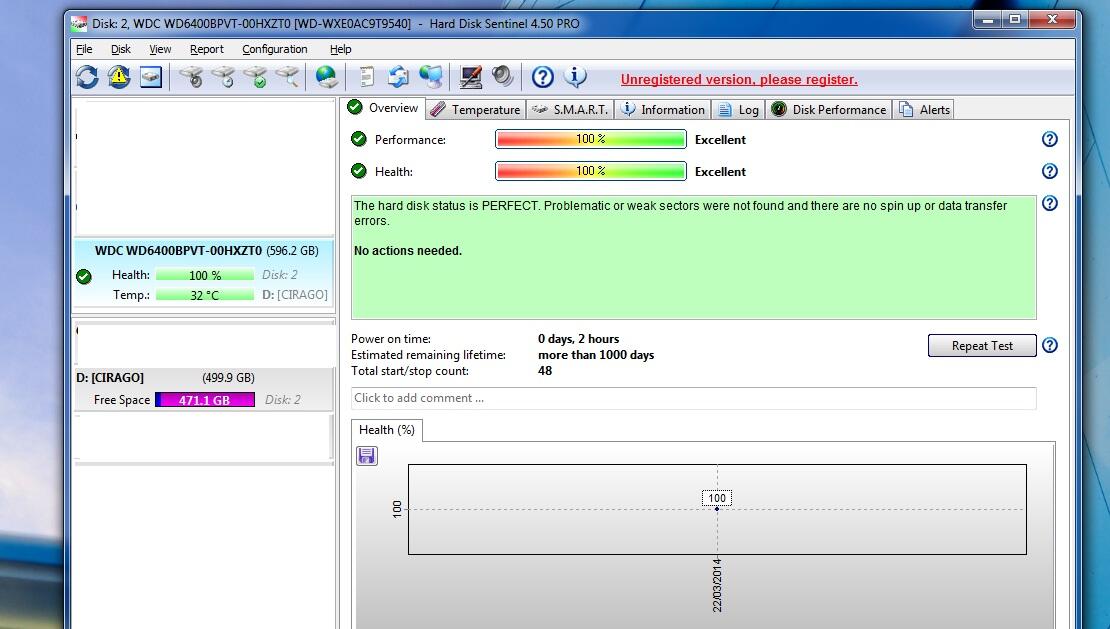Select the Overview tab
Image resolution: width=1110 pixels, height=629 pixels.
384,108
